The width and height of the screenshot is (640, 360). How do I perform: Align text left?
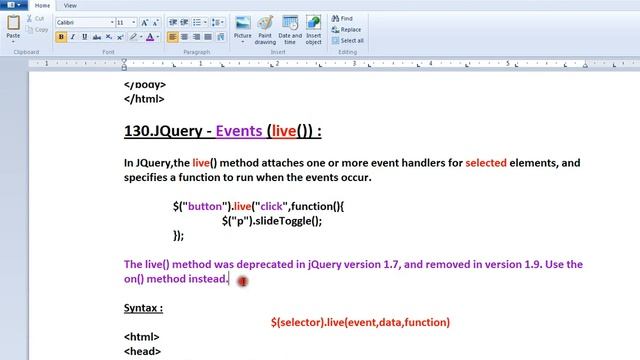pos(173,37)
